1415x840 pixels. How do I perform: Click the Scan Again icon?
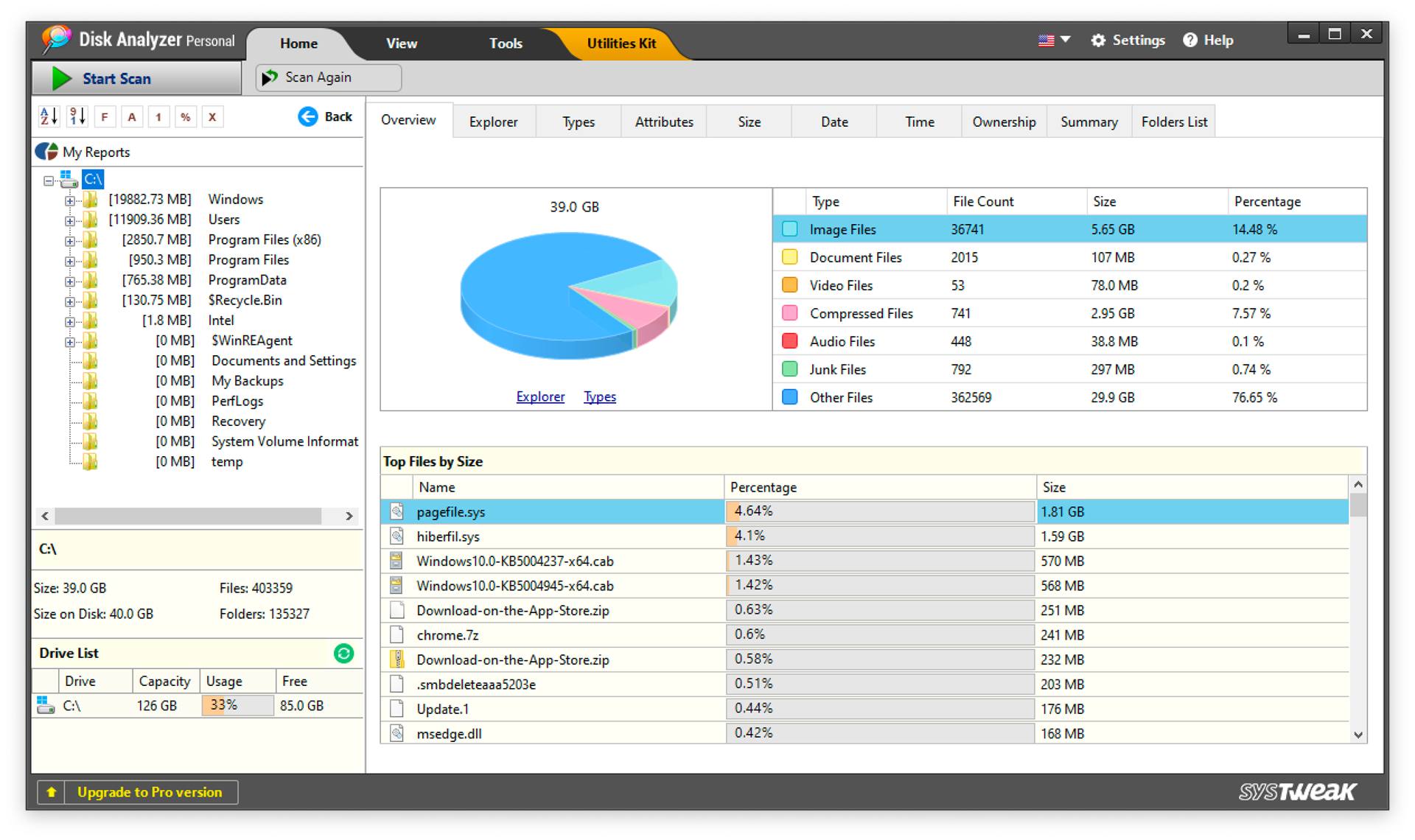point(270,77)
